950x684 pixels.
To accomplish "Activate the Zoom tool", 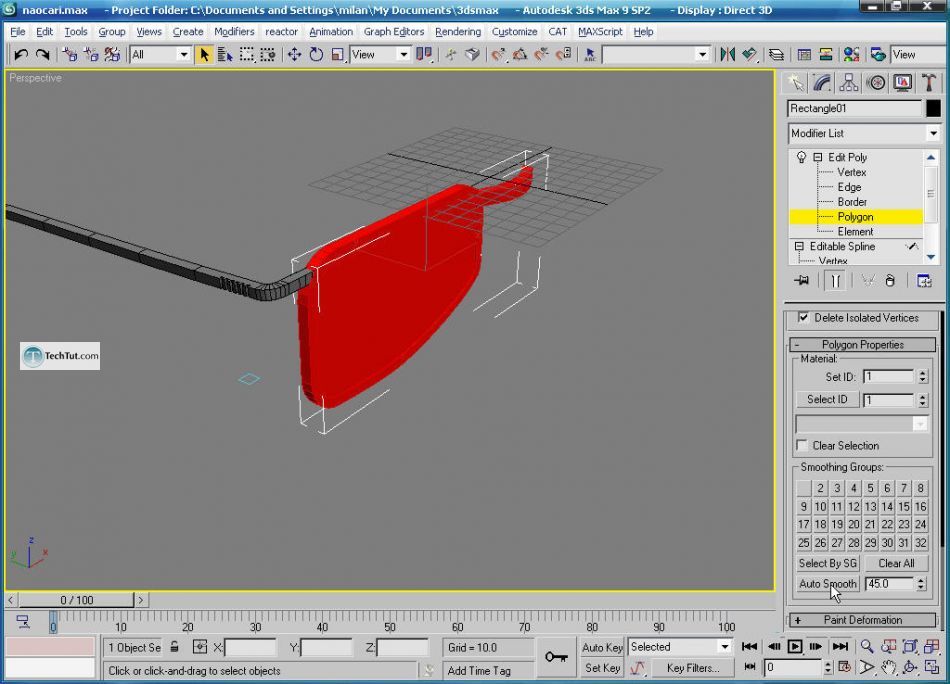I will pyautogui.click(x=866, y=645).
